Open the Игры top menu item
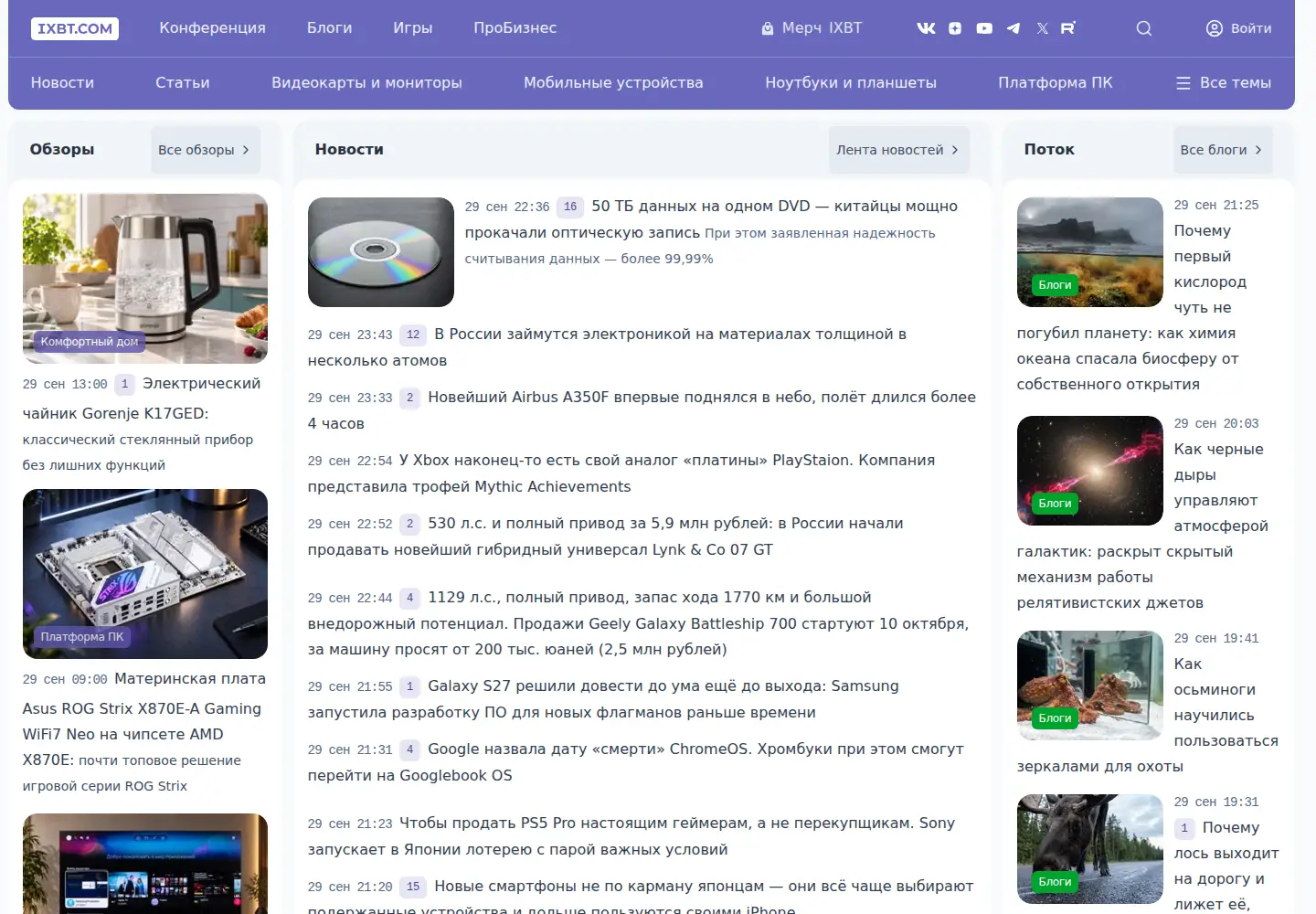This screenshot has height=914, width=1316. (413, 28)
